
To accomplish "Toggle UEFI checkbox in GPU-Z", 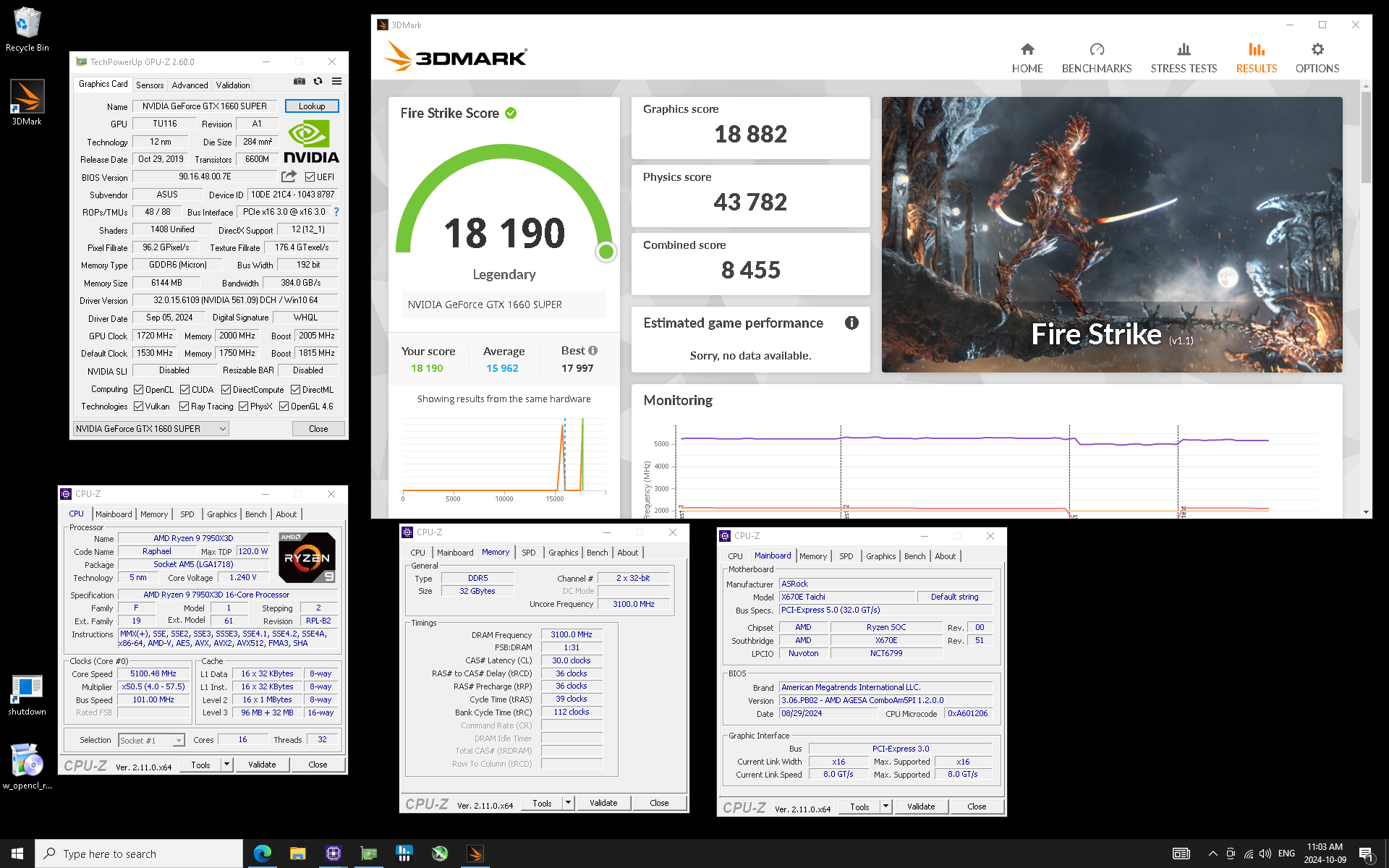I will point(310,177).
